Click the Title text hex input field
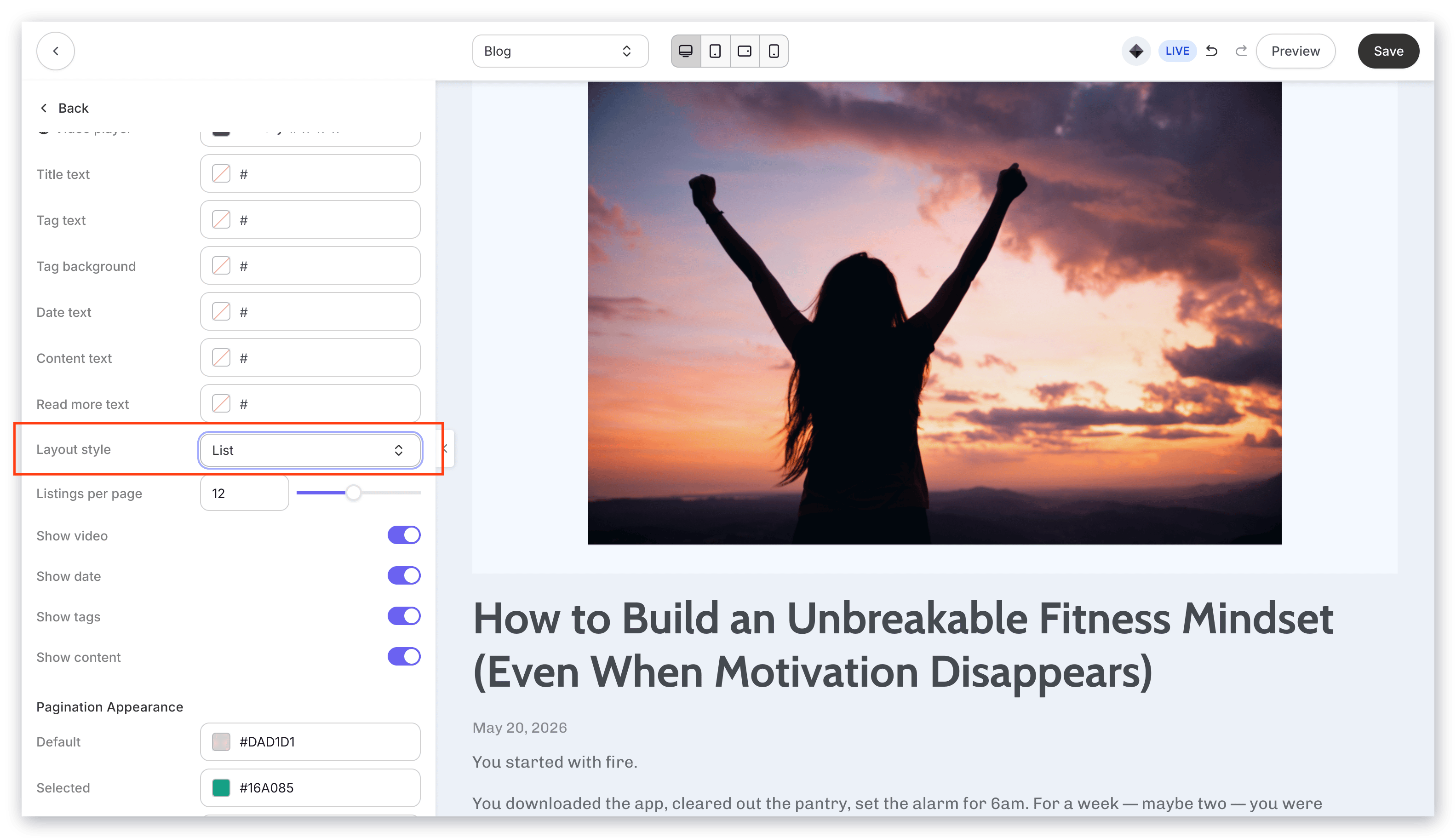Viewport: 1456px width, 838px height. pyautogui.click(x=310, y=174)
